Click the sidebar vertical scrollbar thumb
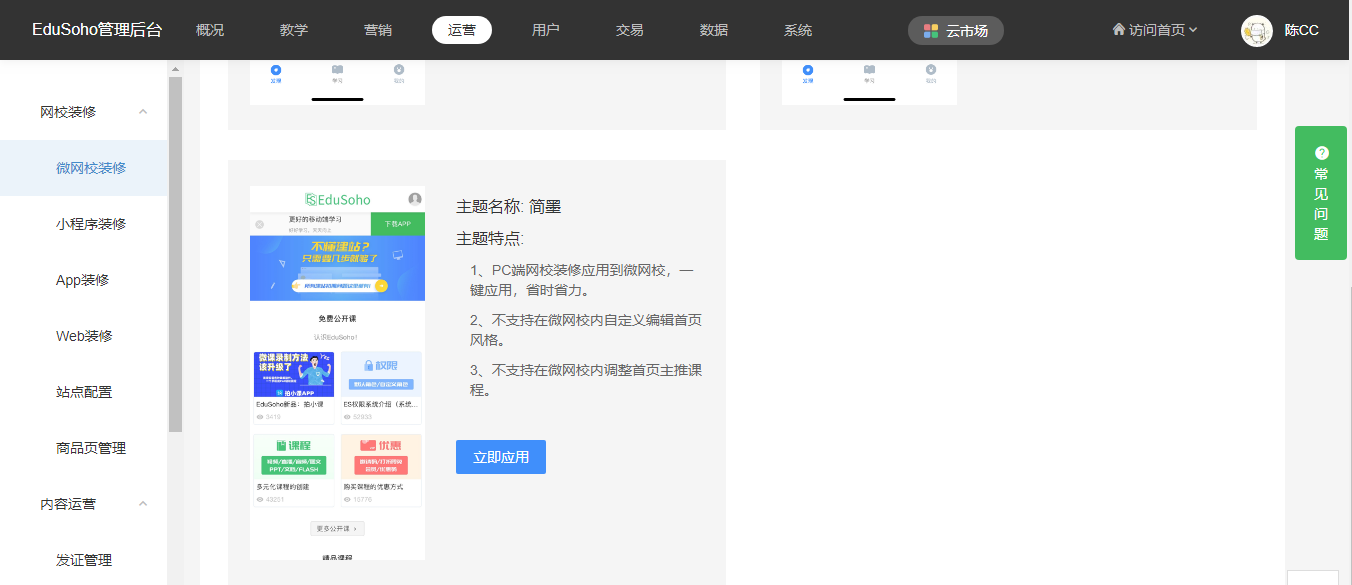The width and height of the screenshot is (1352, 585). point(175,250)
